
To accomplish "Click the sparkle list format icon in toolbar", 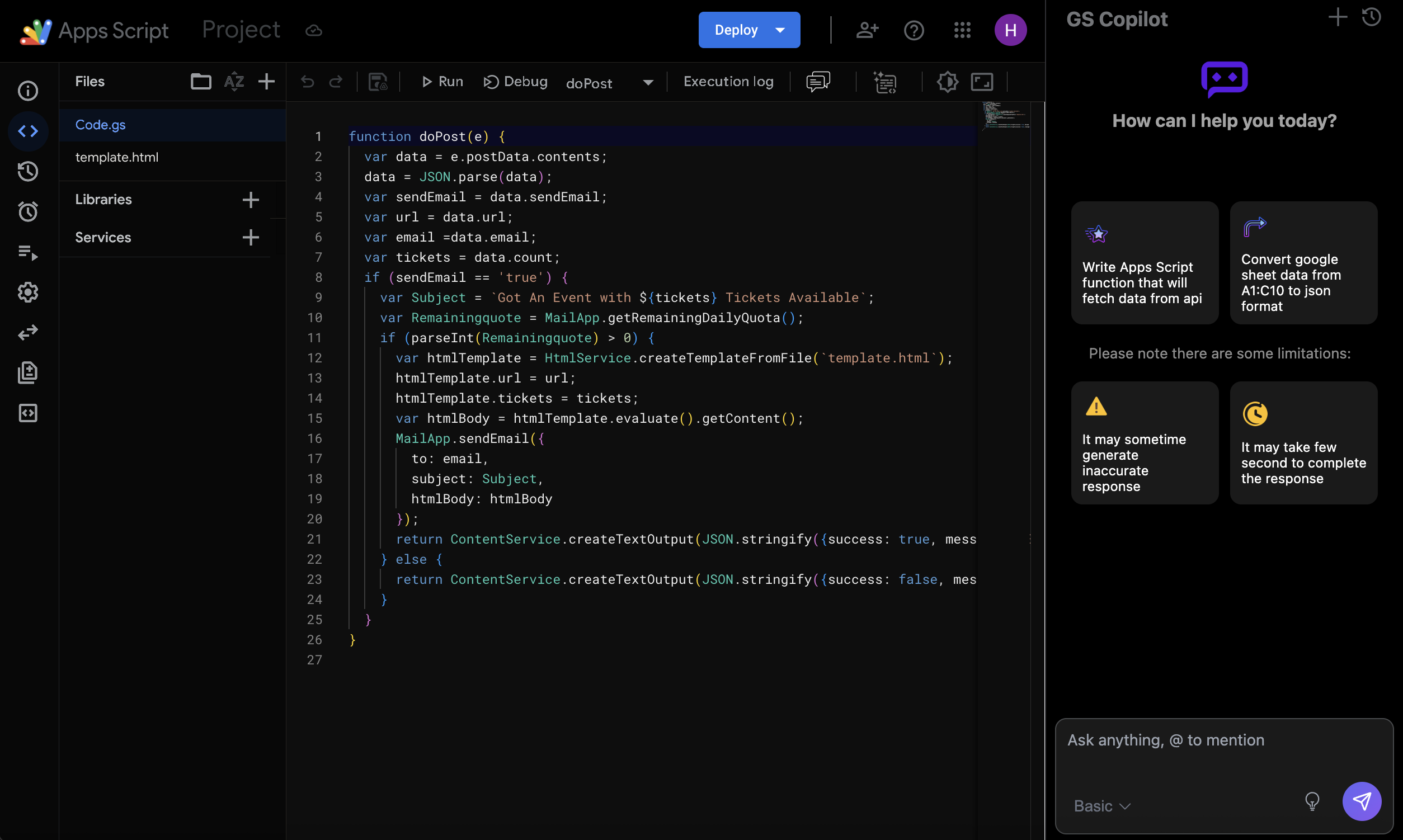I will pos(884,82).
